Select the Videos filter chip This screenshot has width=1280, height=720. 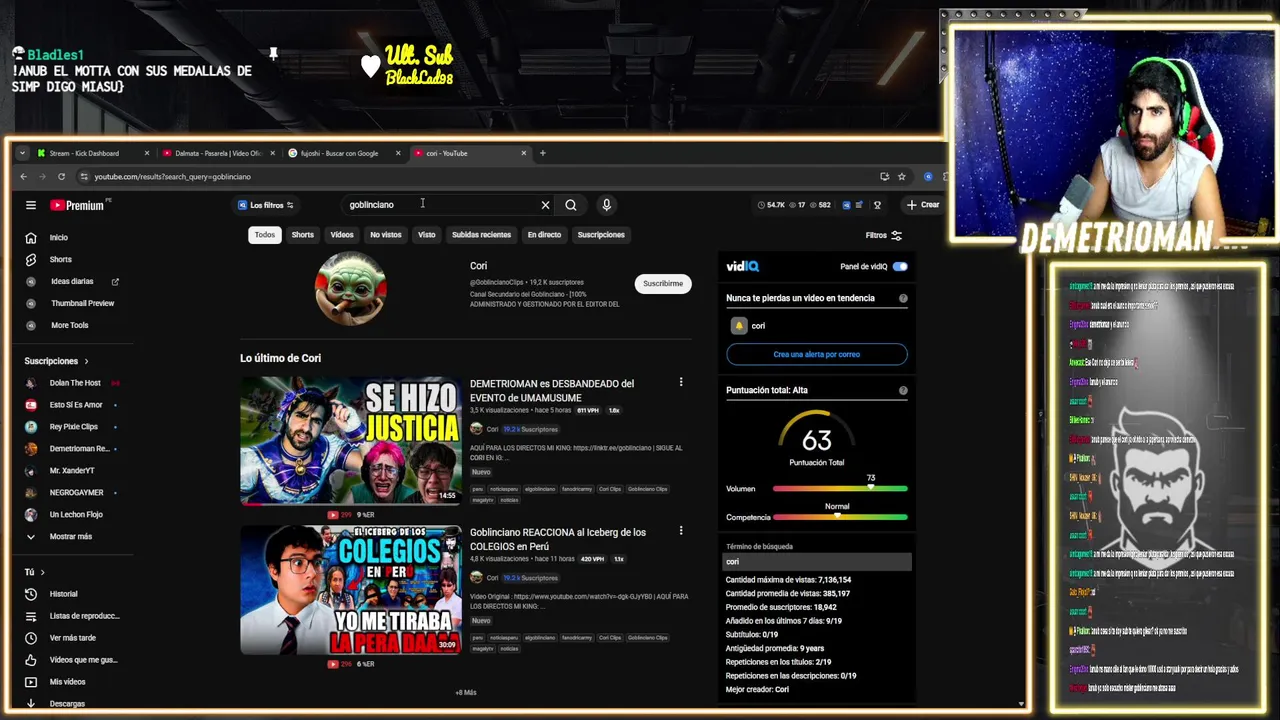click(x=342, y=235)
